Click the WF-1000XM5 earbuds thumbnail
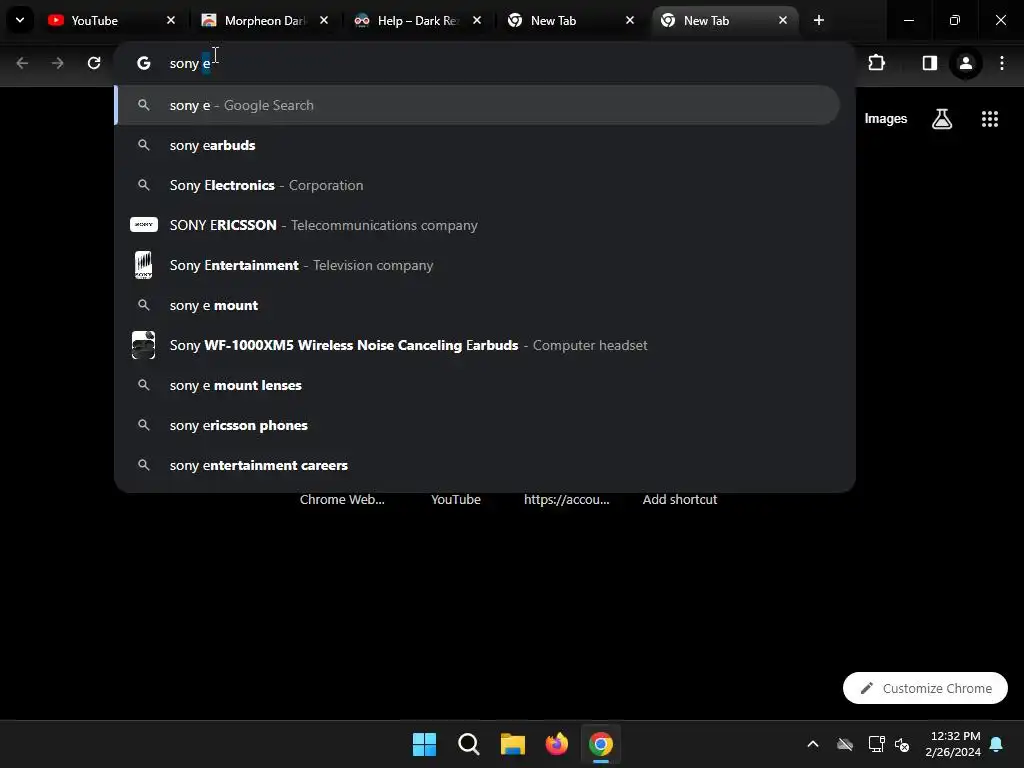This screenshot has width=1024, height=768. pos(144,345)
